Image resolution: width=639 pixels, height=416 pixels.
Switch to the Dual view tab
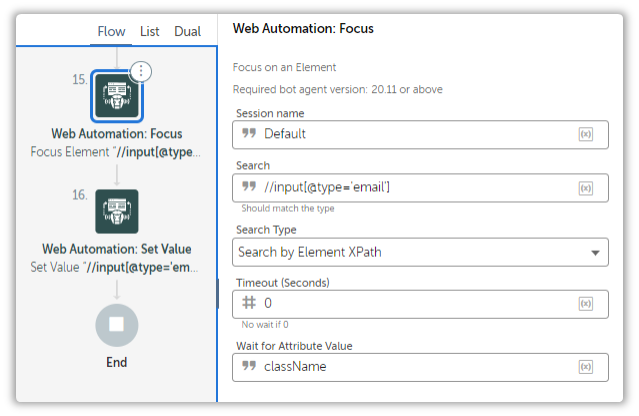tap(187, 31)
